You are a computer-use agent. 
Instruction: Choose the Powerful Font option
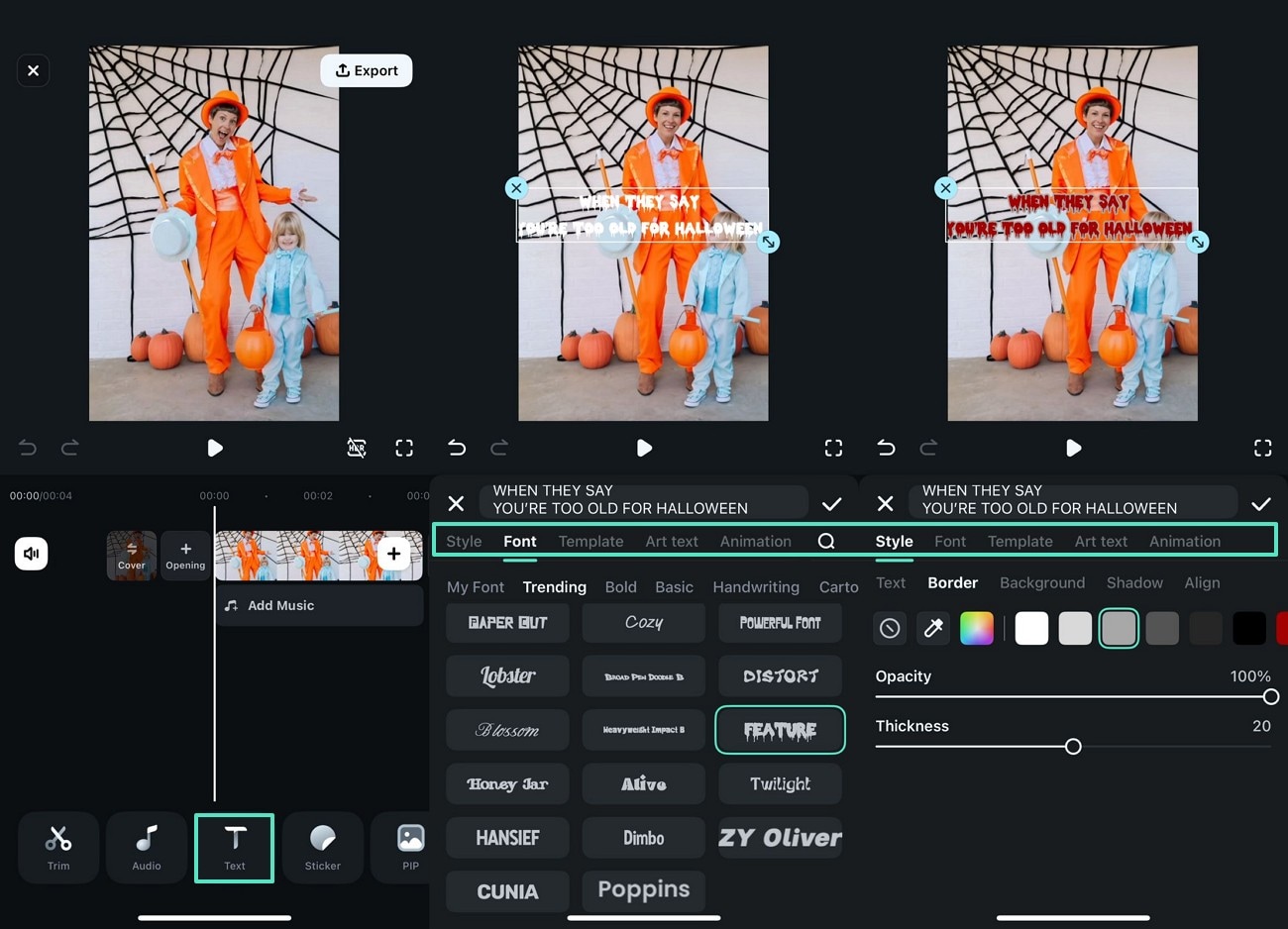780,622
